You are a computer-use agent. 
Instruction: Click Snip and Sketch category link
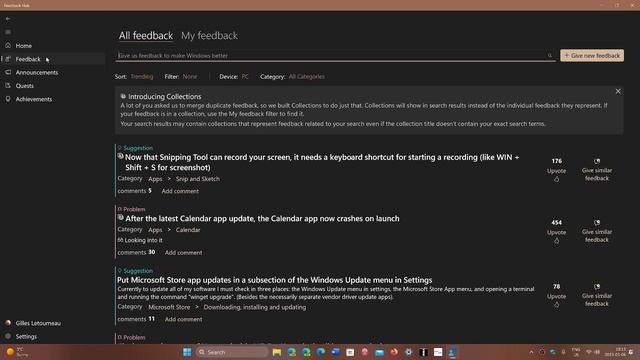[198, 179]
